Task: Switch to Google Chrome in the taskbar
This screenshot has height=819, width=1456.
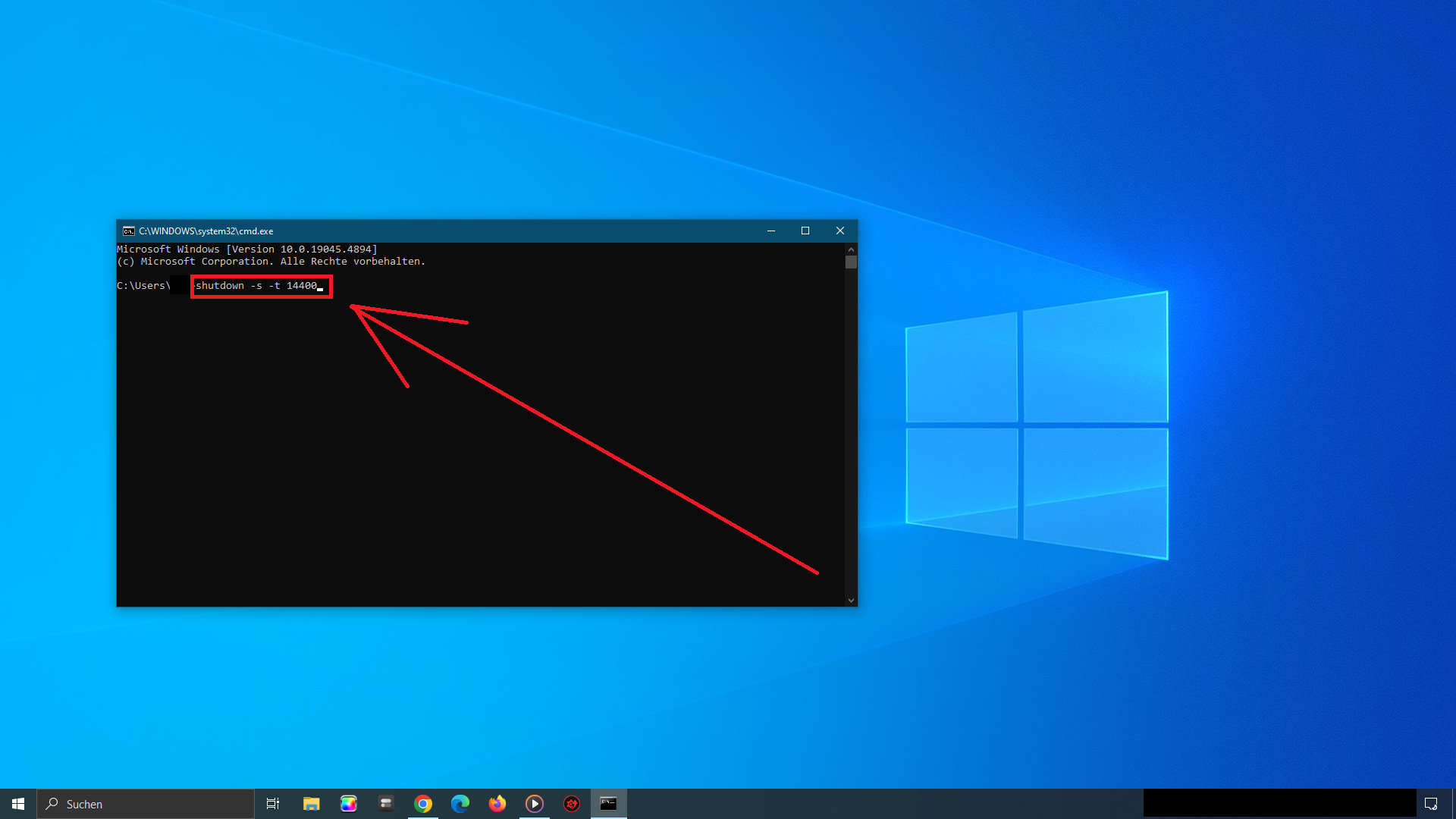Action: (x=423, y=804)
